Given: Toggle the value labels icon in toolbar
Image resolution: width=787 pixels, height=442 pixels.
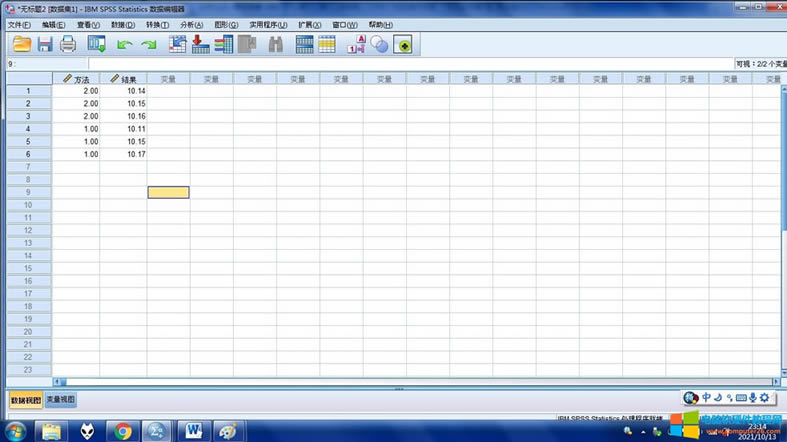Looking at the screenshot, I should point(355,45).
